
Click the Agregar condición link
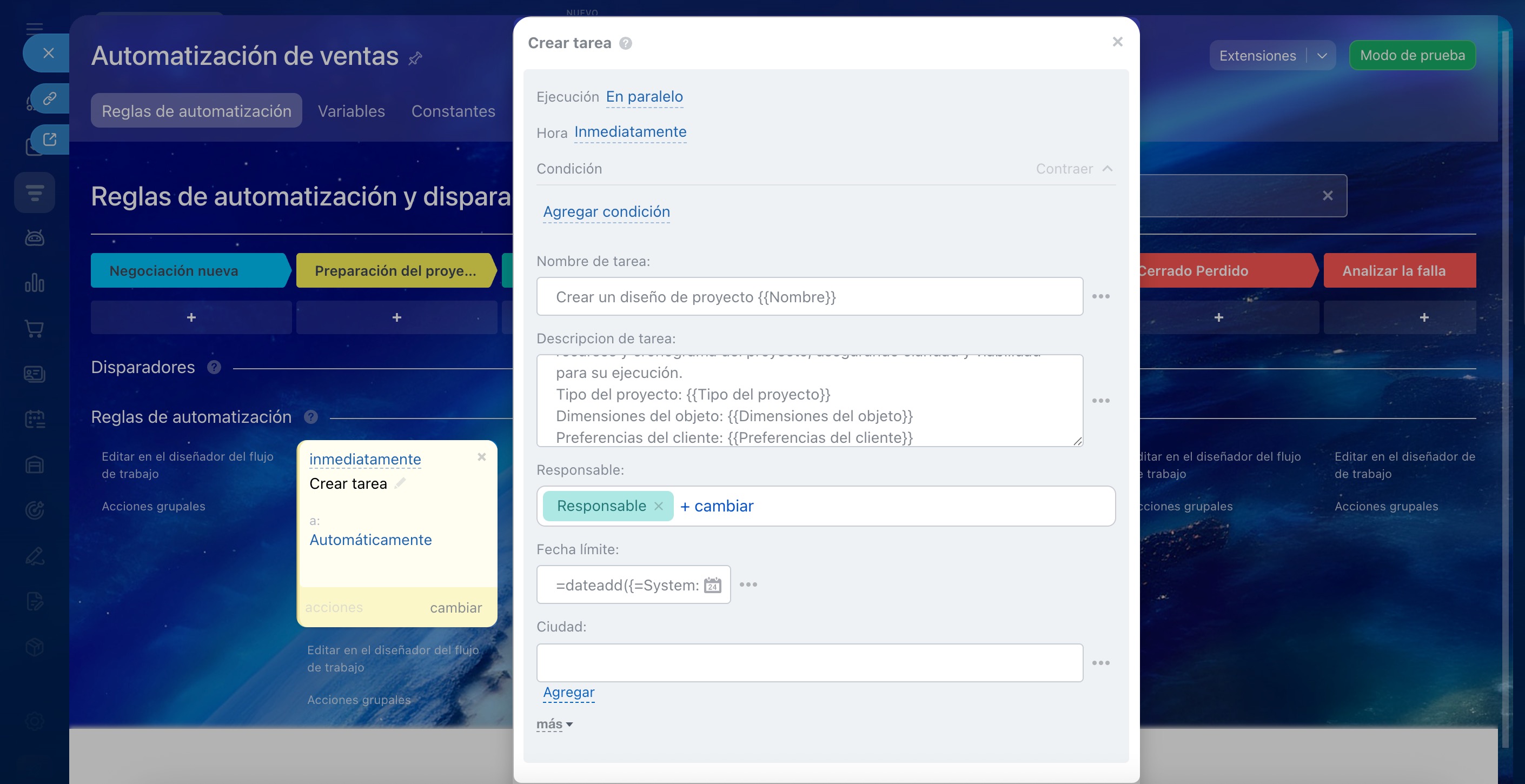606,211
